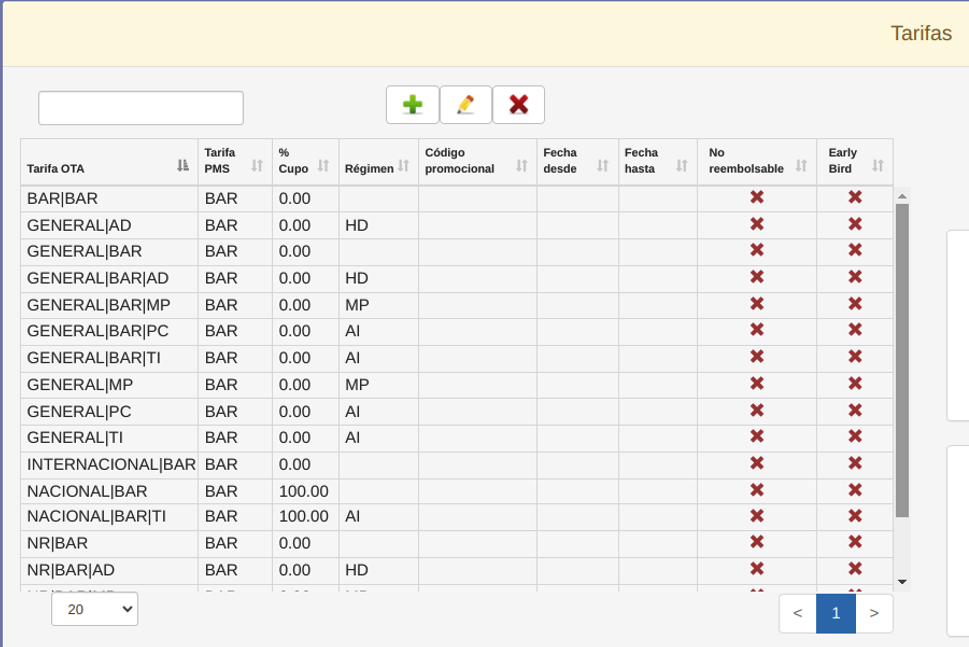The height and width of the screenshot is (647, 969).
Task: Click the red X delete tariff button
Action: pos(518,104)
